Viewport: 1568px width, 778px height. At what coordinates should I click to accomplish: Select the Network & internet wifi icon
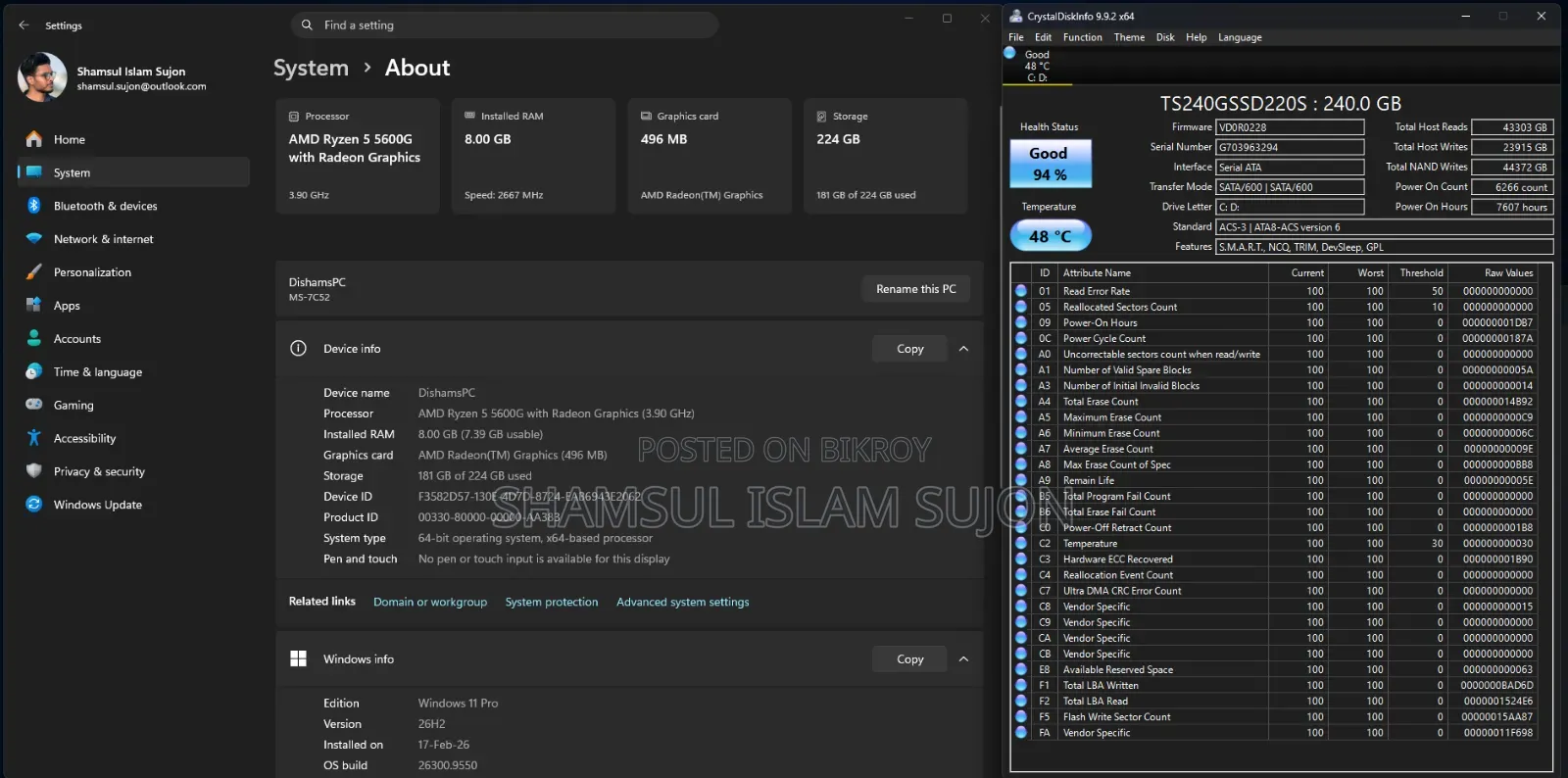pos(33,239)
